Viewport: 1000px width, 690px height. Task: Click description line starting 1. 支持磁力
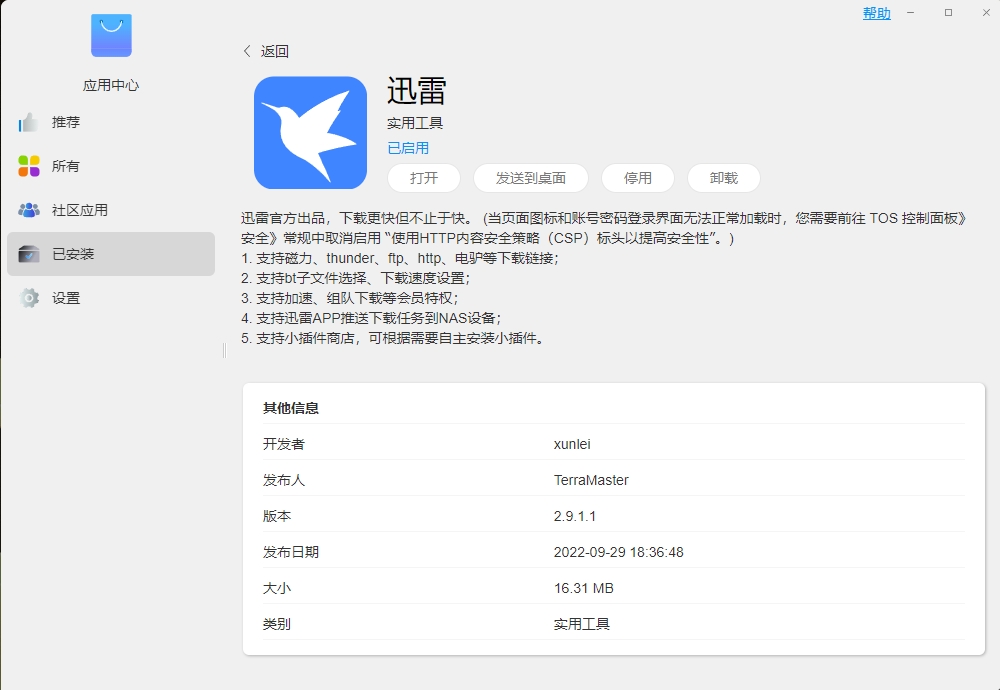400,258
